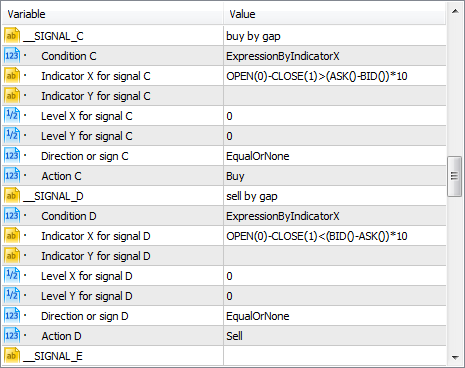Click the double-type icon beside Level X for signal C
Viewport: 465px width, 368px height.
[x=12, y=116]
